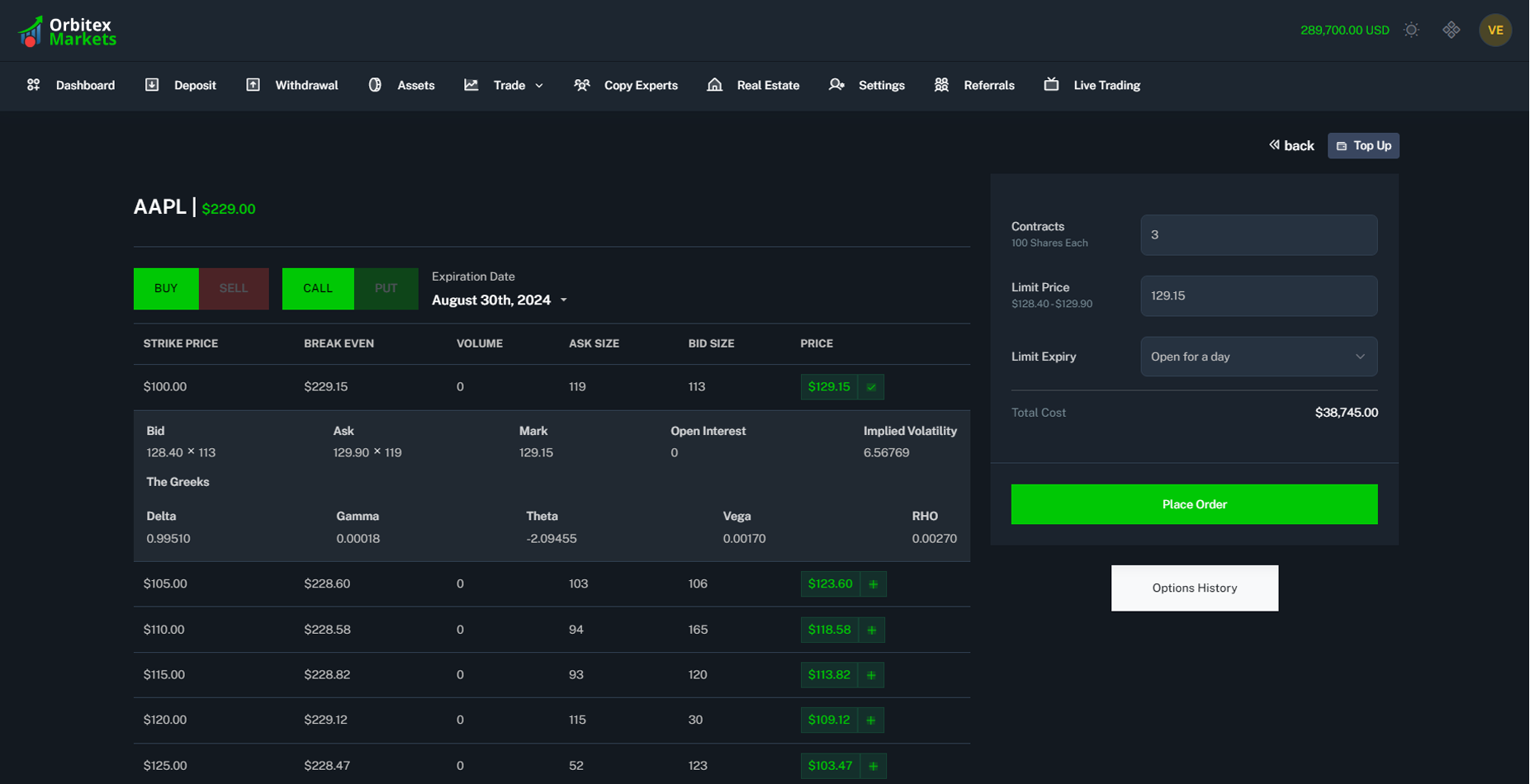The image size is (1530, 784).
Task: Deselect the checkmark beside $129.15 price
Action: tap(871, 387)
